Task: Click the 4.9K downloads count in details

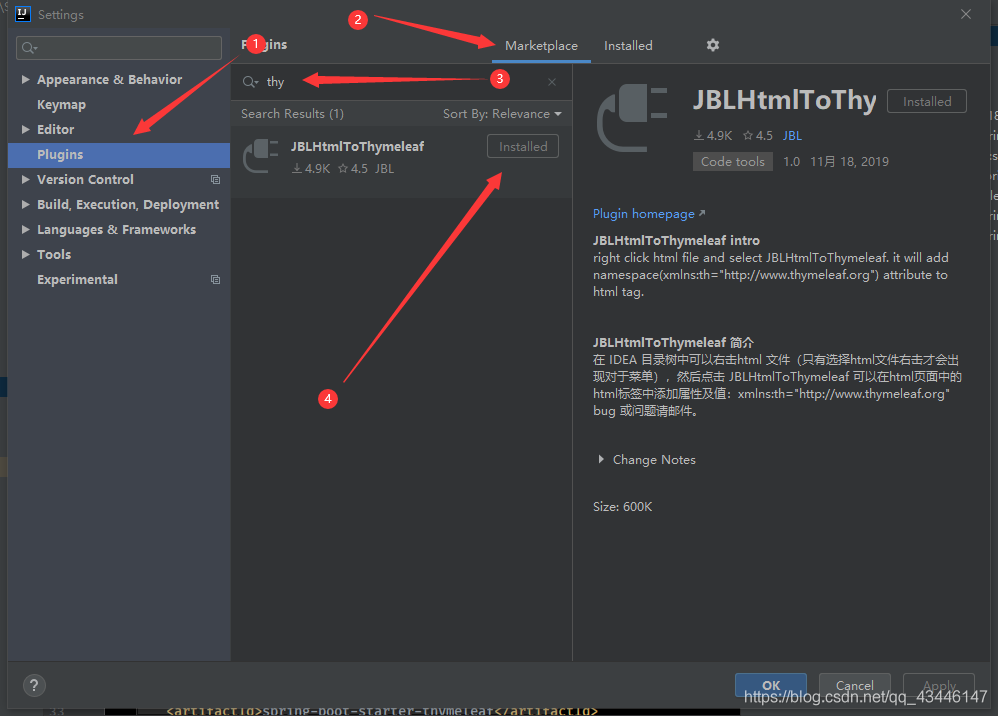Action: [x=713, y=136]
